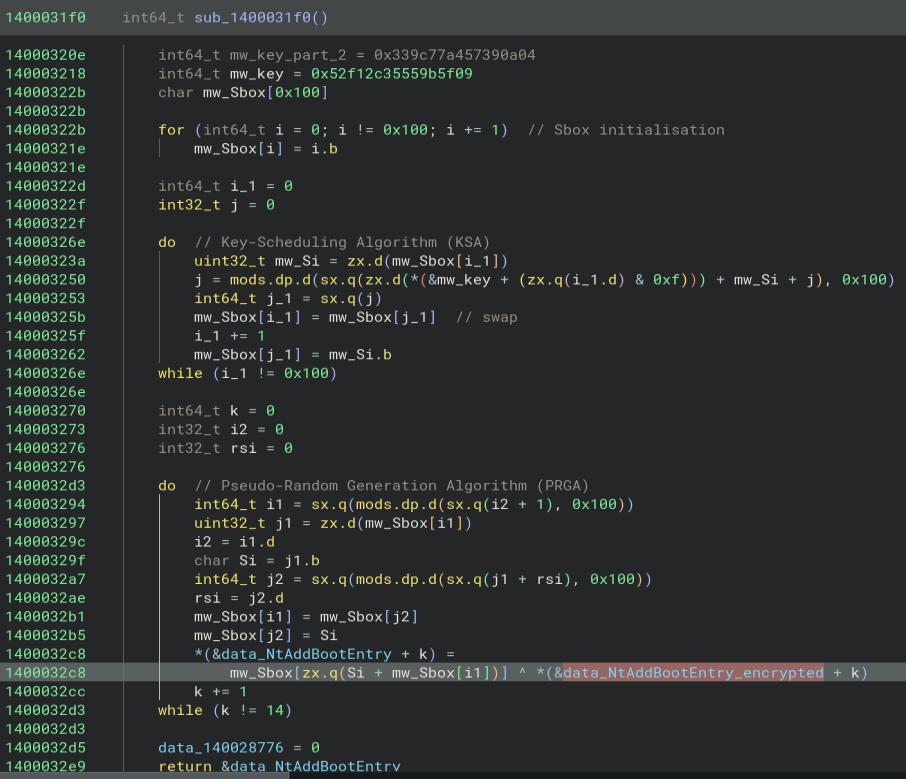Click address 140003253 in the gutter
This screenshot has height=779, width=906.
coord(46,298)
